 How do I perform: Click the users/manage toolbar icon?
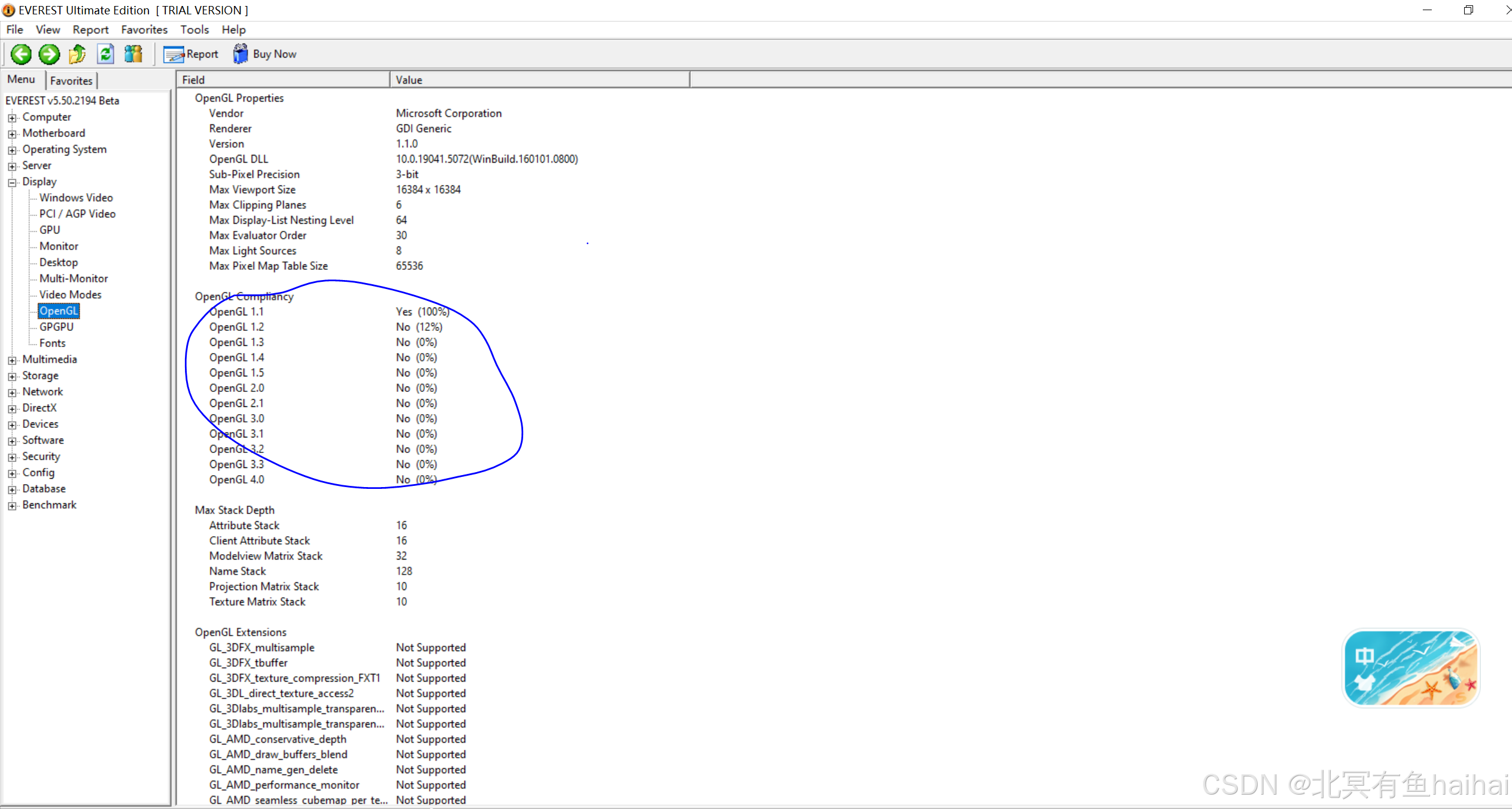point(133,54)
